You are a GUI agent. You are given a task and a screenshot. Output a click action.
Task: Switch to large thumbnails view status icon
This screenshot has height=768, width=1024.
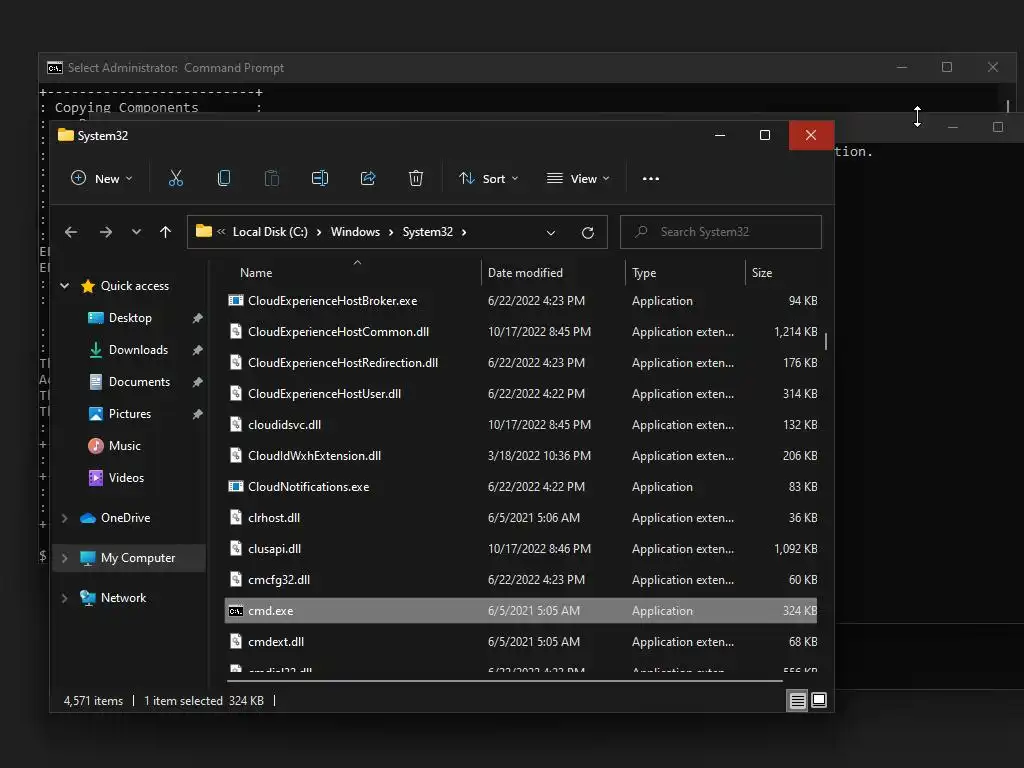tap(819, 701)
